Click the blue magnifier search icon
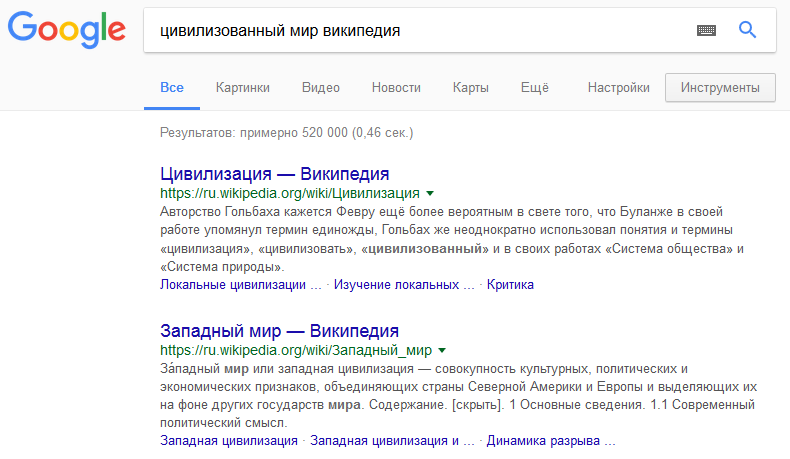790x459 pixels. point(747,30)
